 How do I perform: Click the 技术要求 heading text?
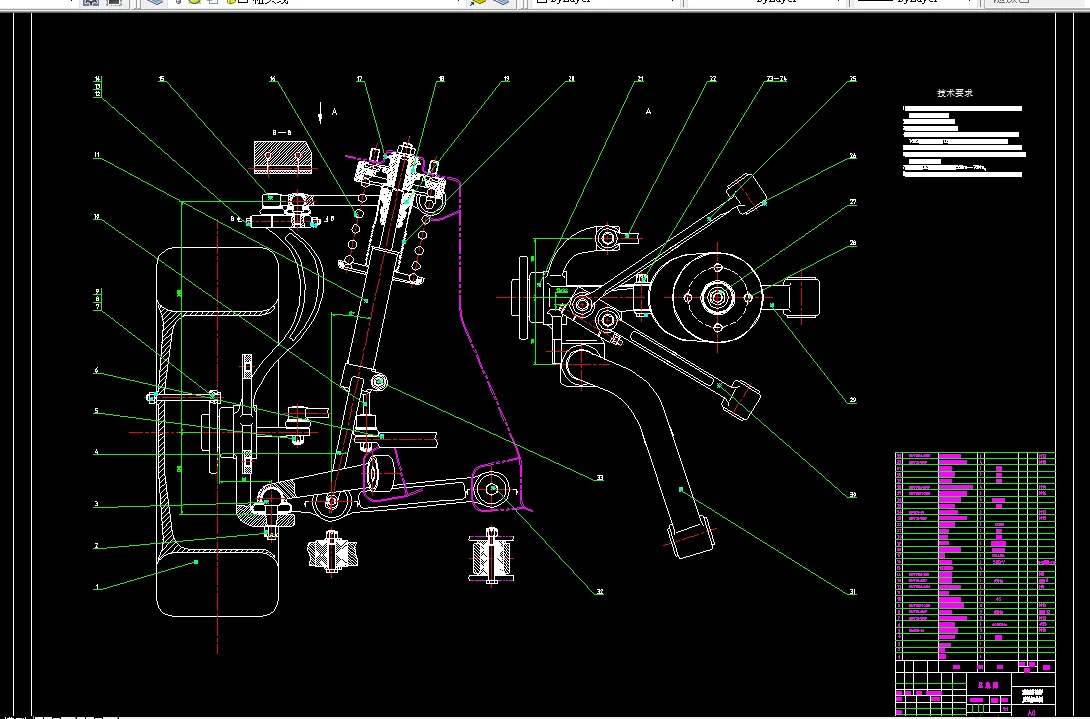tap(954, 92)
